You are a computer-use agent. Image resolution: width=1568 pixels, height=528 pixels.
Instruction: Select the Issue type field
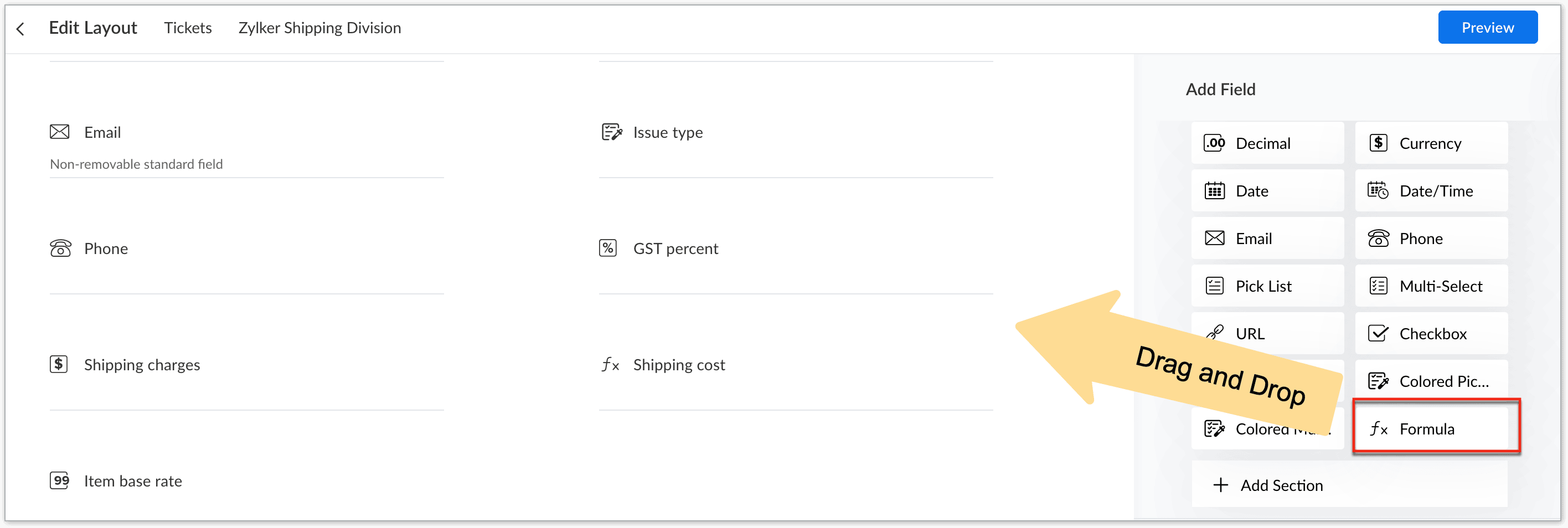[667, 133]
